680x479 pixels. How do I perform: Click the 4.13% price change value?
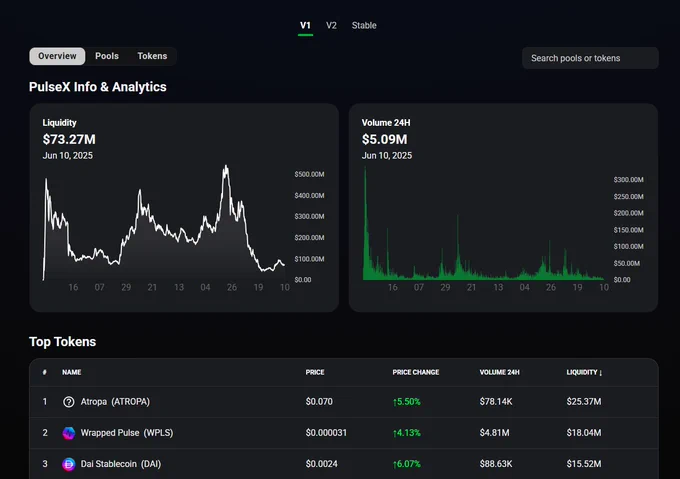click(406, 433)
